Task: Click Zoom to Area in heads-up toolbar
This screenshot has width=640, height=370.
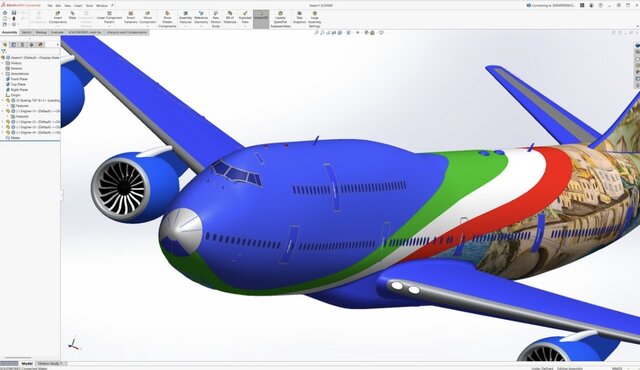Action: pos(322,33)
